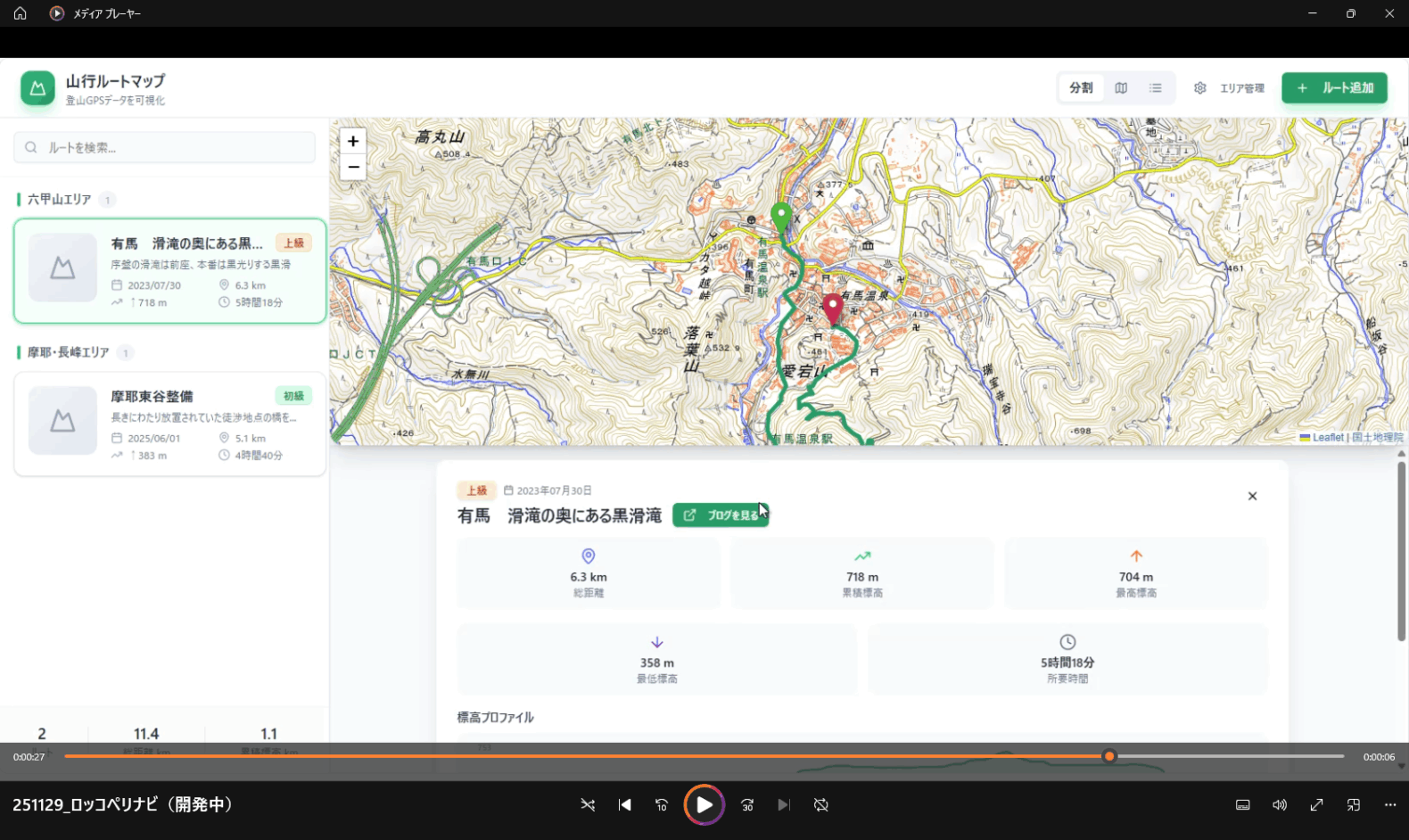Click the ルート追加 button
Image resolution: width=1409 pixels, height=840 pixels.
click(1334, 88)
